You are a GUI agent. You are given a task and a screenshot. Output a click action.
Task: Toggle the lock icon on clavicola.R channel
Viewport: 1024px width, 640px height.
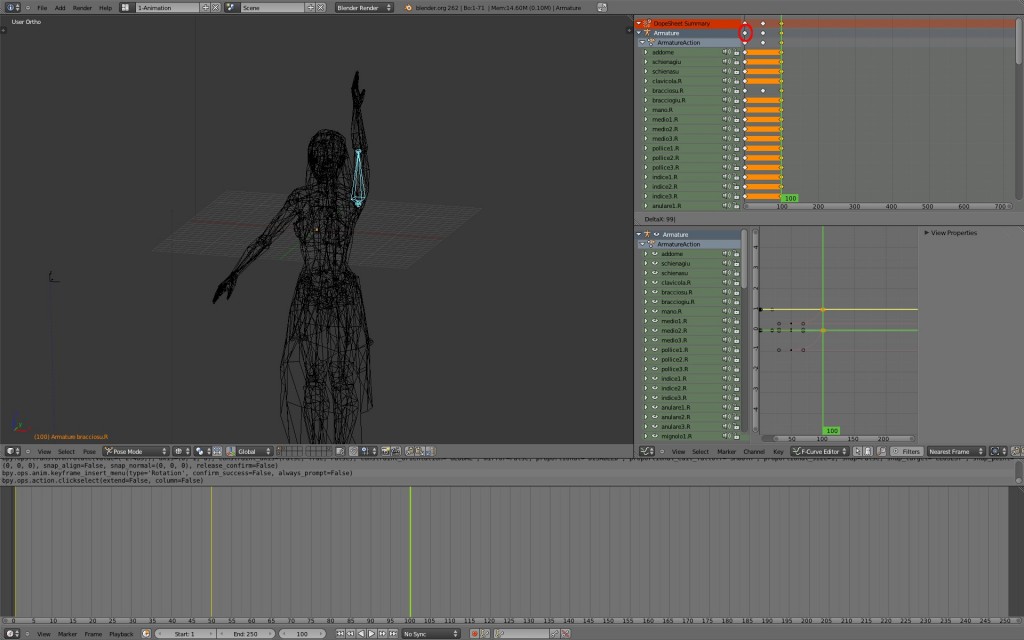[x=737, y=81]
